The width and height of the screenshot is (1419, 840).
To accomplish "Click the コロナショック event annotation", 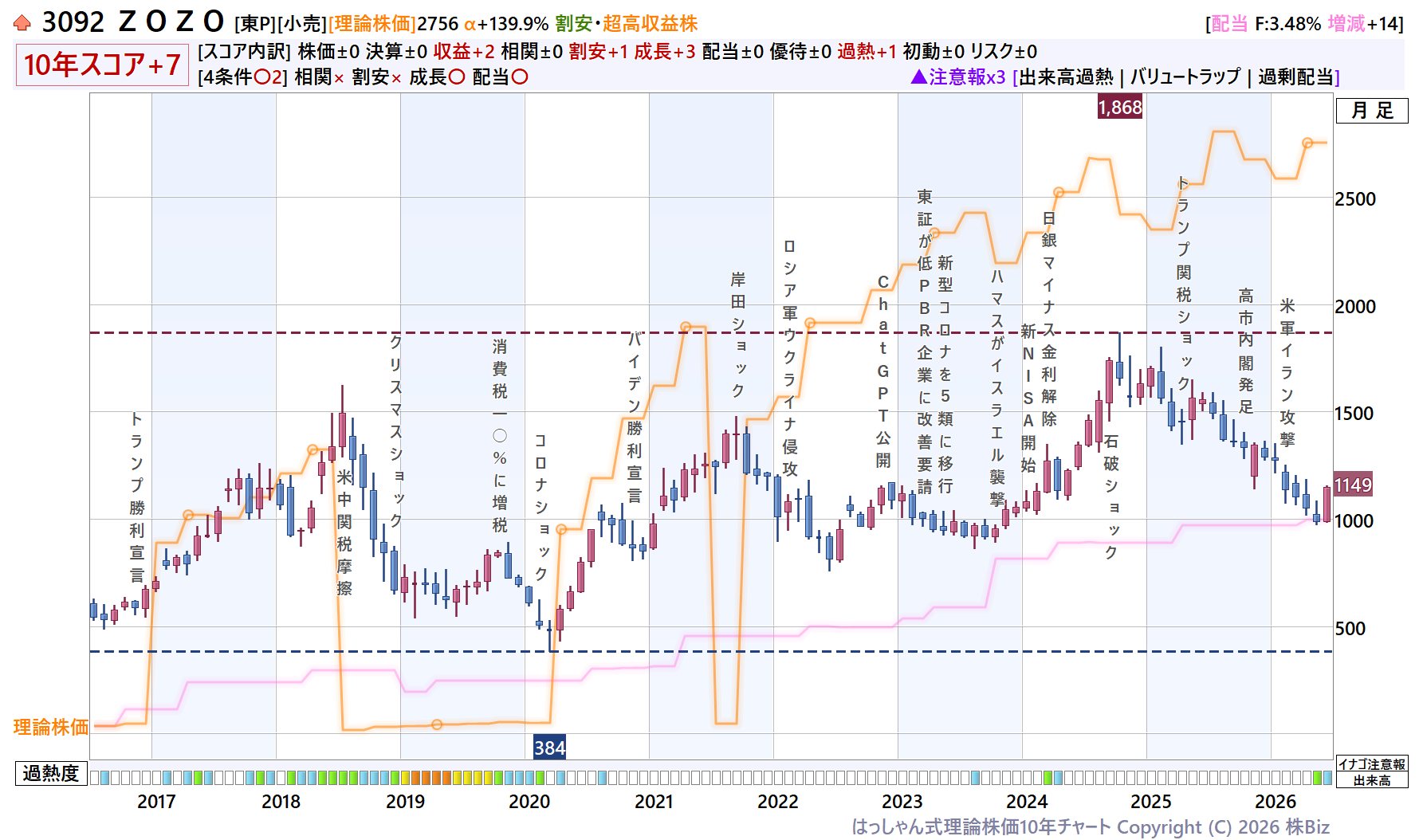I will coord(540,508).
